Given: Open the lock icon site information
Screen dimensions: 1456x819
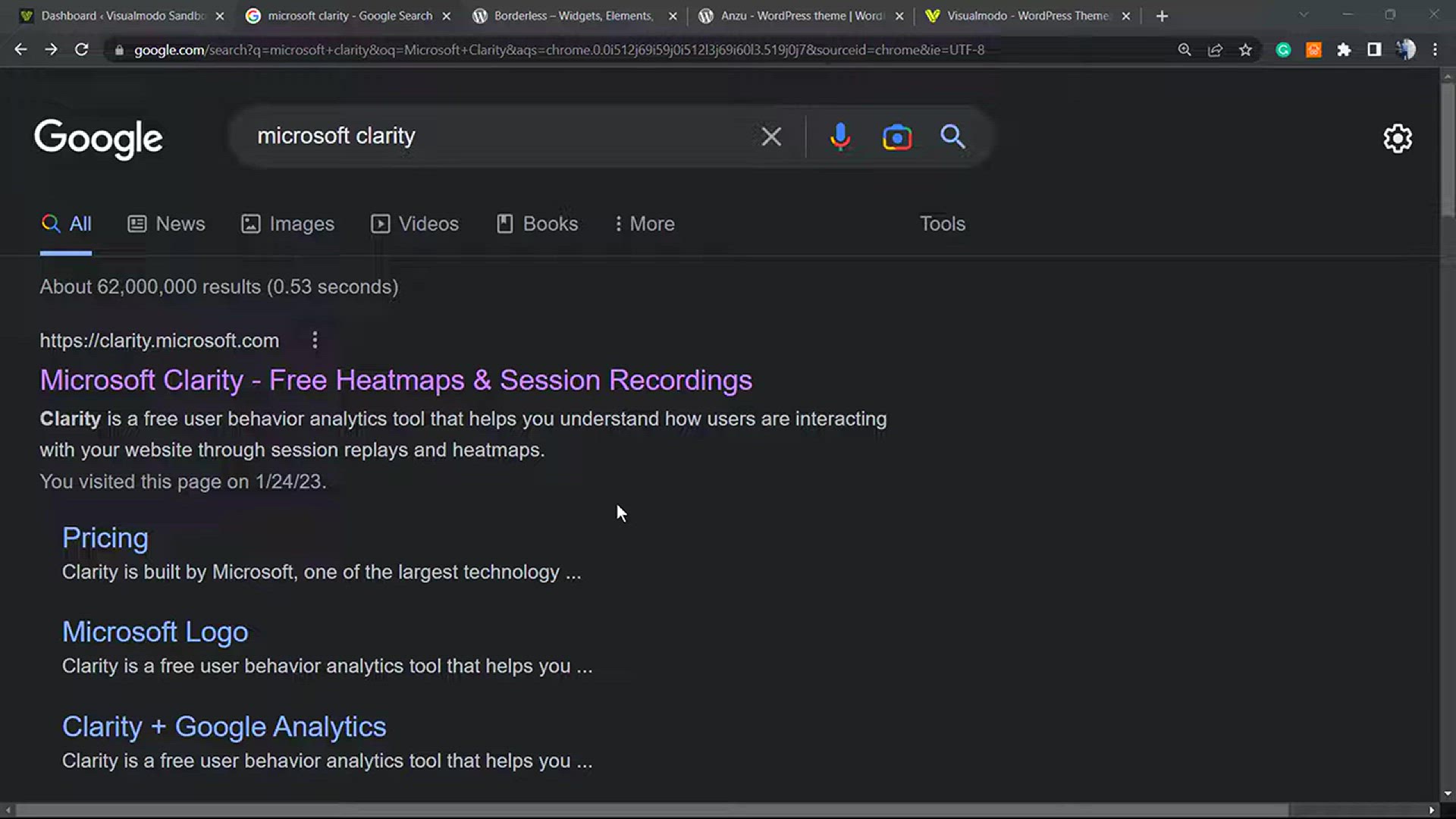Looking at the screenshot, I should point(119,50).
